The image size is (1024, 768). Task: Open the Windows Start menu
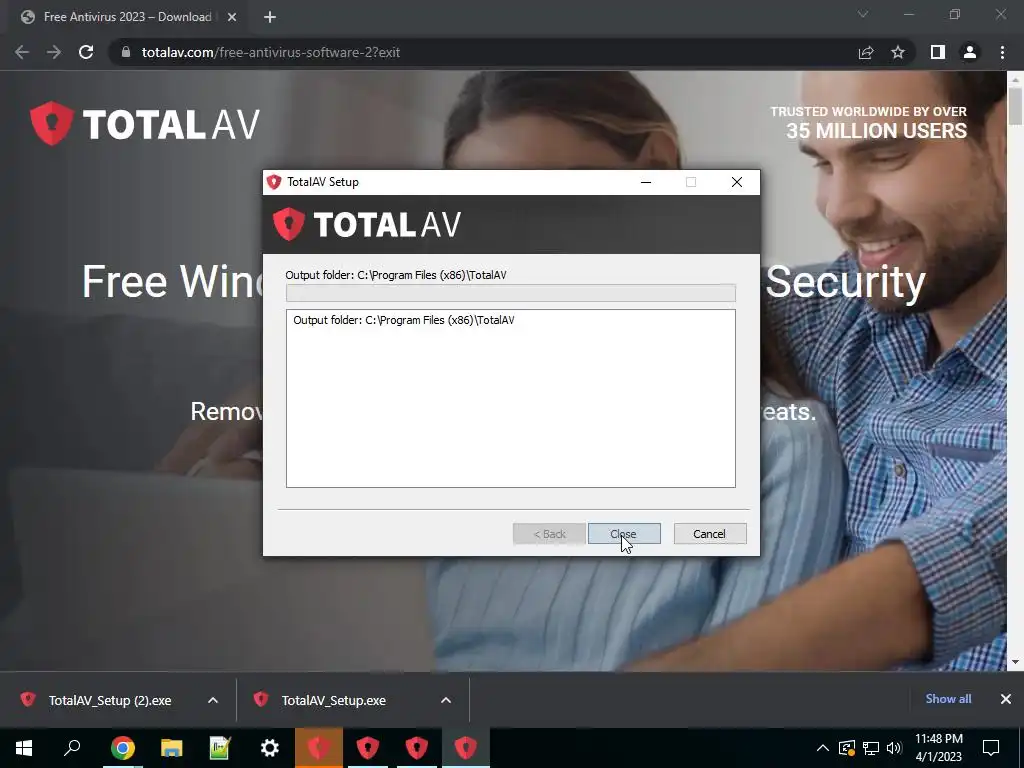(24, 748)
